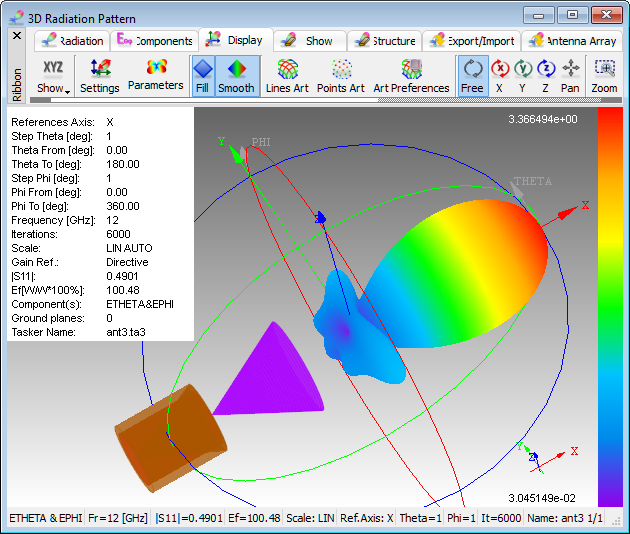Open Art Preferences
The width and height of the screenshot is (630, 534).
411,76
